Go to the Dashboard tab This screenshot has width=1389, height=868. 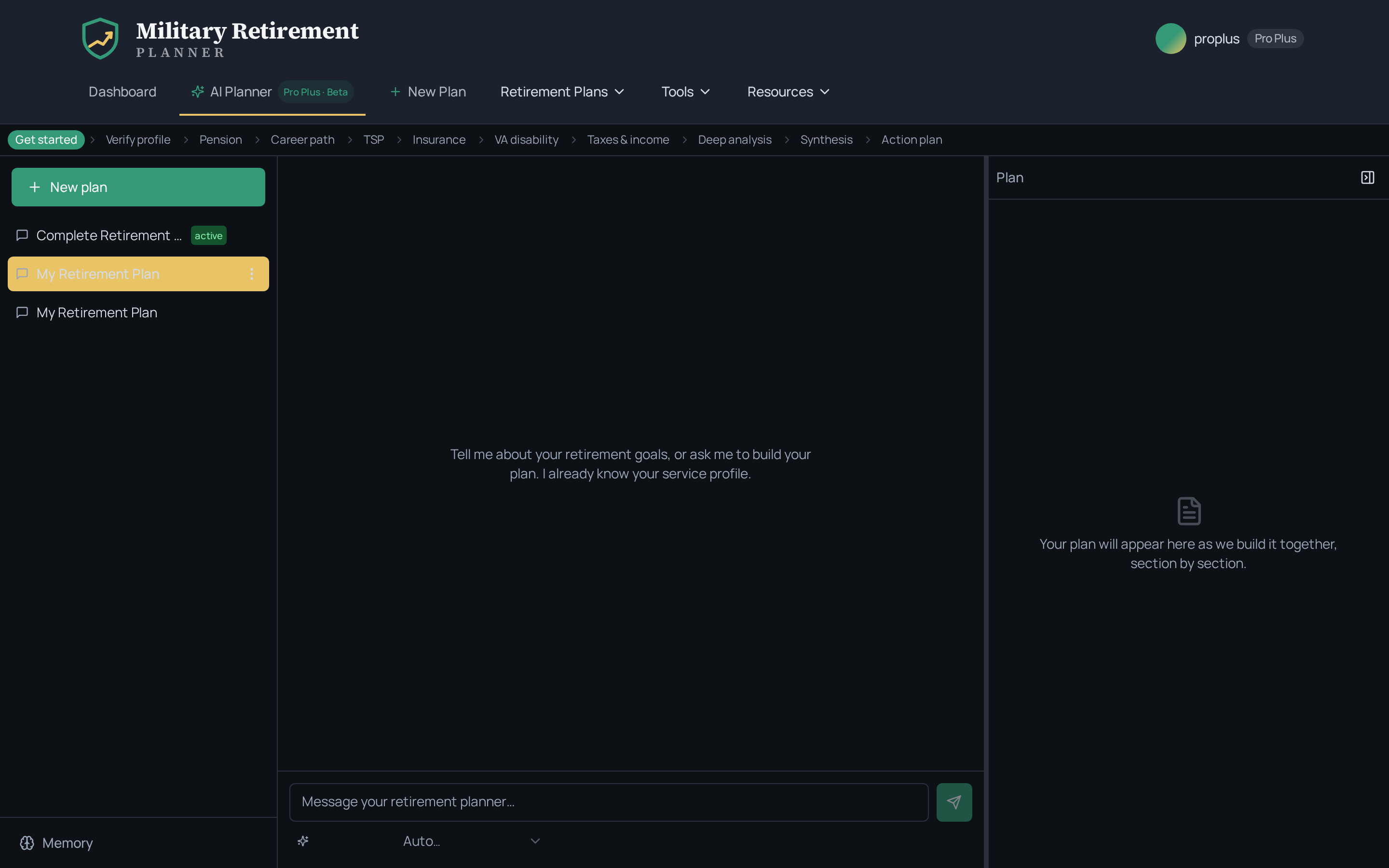122,92
